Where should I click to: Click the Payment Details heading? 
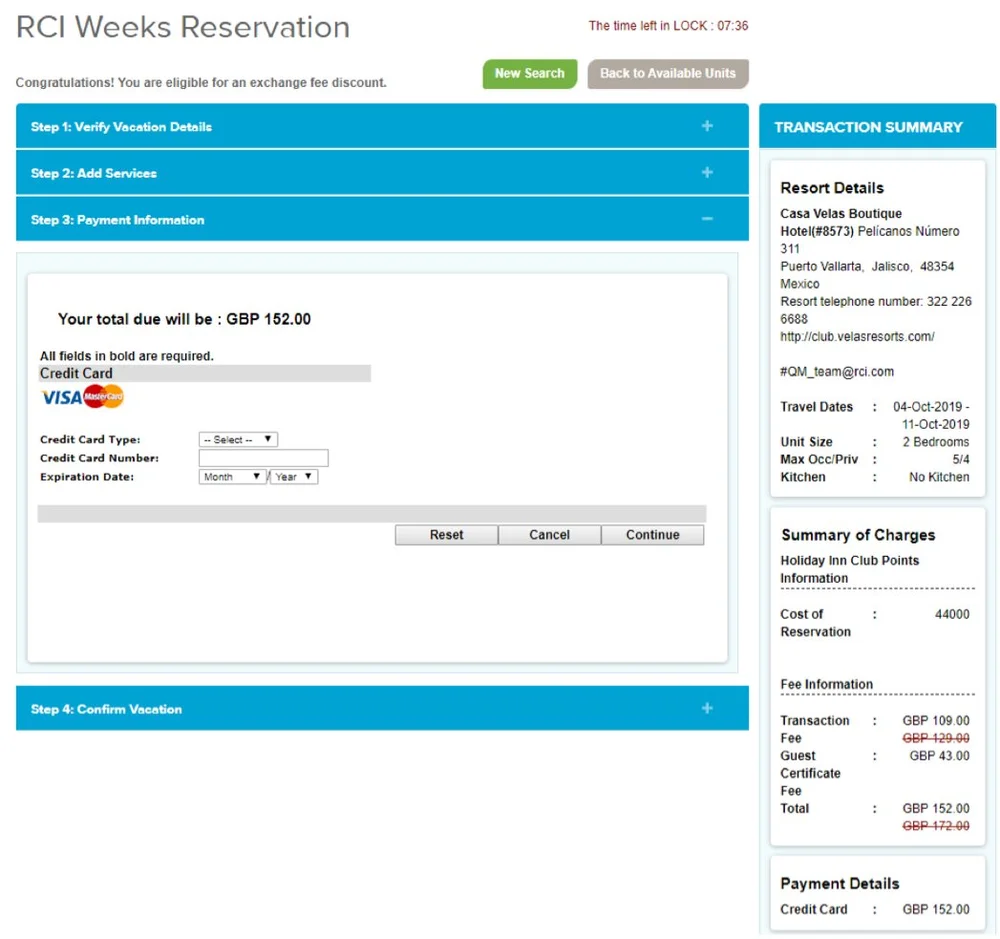(840, 884)
